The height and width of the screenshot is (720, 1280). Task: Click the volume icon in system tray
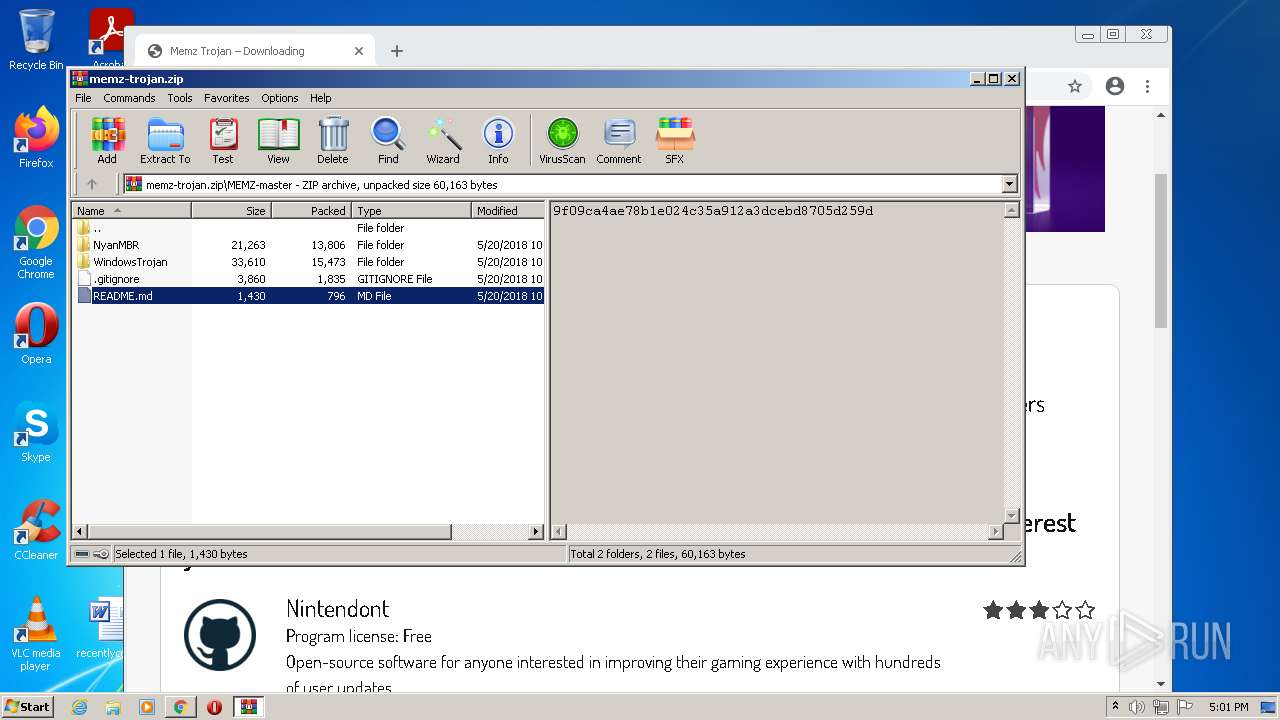click(1137, 707)
